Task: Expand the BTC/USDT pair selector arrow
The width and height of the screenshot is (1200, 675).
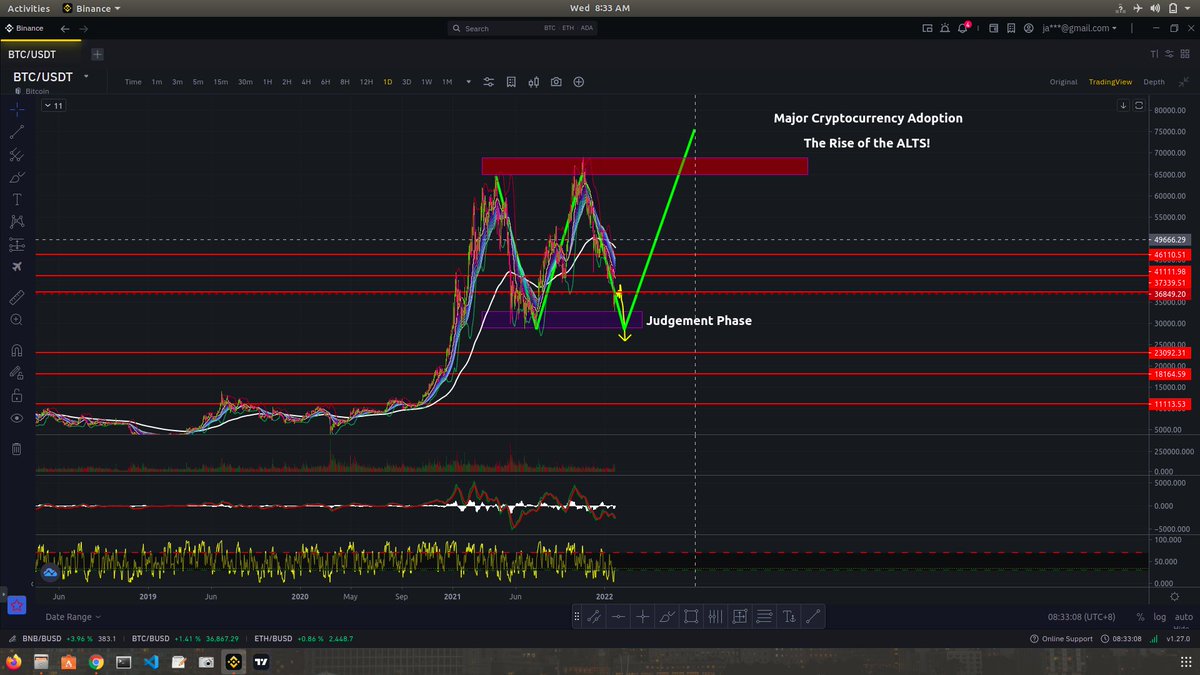Action: click(x=87, y=76)
